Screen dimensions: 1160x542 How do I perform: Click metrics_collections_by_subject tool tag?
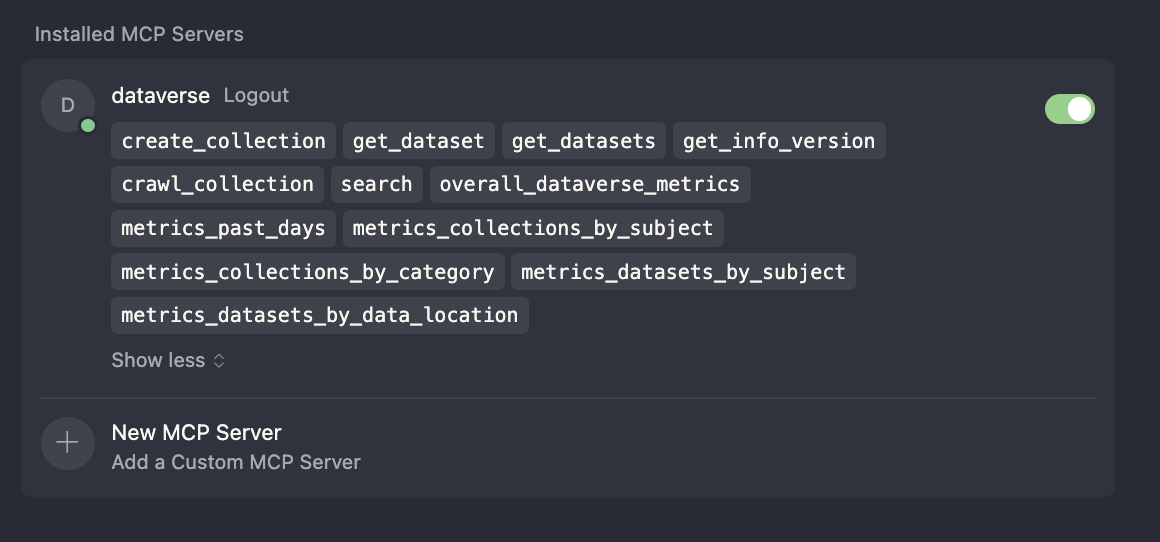pyautogui.click(x=533, y=228)
